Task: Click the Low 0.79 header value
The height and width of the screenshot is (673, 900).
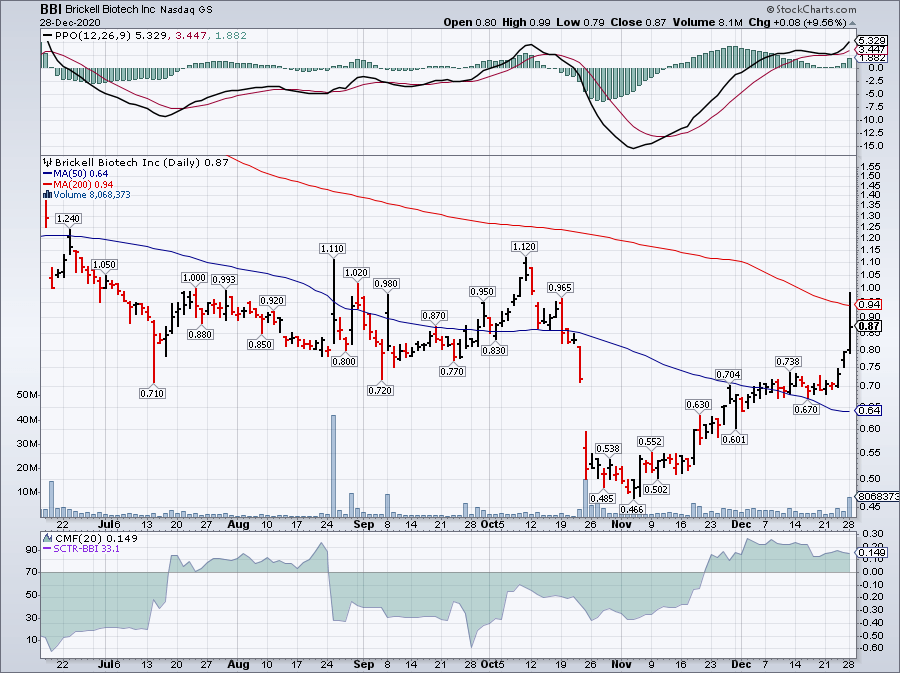Action: point(580,22)
